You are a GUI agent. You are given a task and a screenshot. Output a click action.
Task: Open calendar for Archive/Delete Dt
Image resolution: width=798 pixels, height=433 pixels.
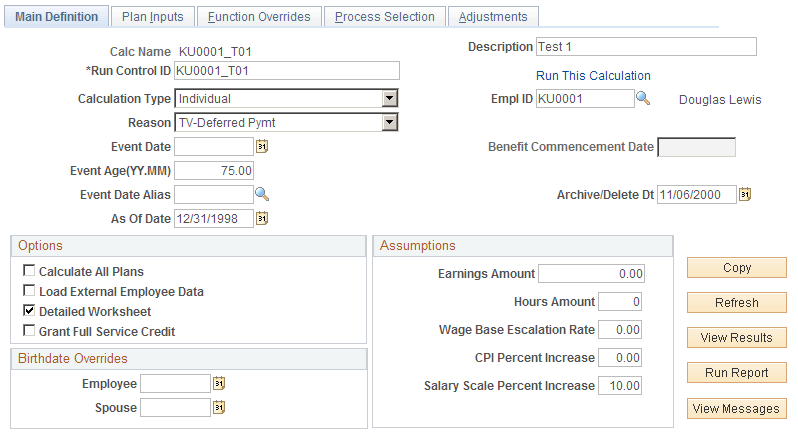click(x=745, y=194)
